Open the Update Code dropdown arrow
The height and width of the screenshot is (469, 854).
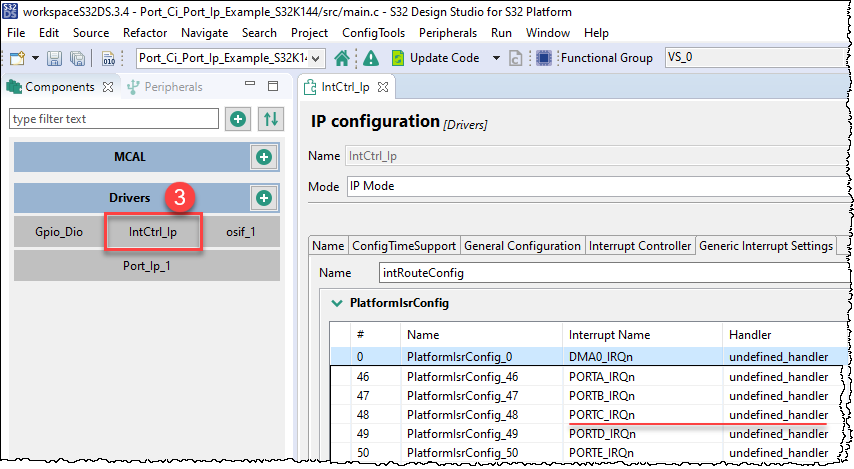point(496,58)
